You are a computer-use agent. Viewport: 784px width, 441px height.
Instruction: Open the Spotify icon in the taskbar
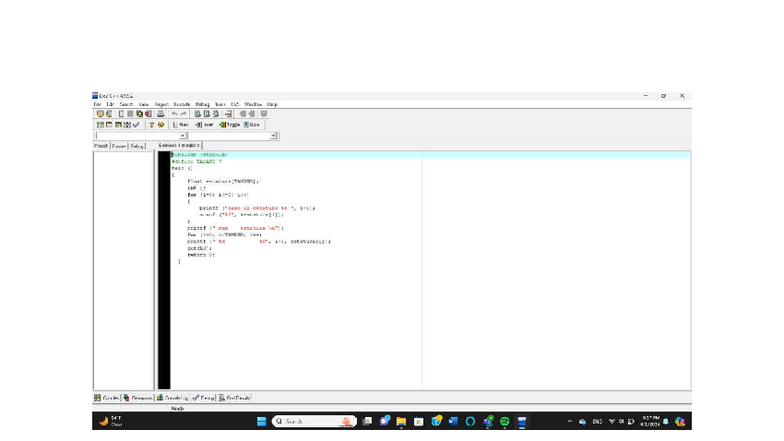[506, 422]
